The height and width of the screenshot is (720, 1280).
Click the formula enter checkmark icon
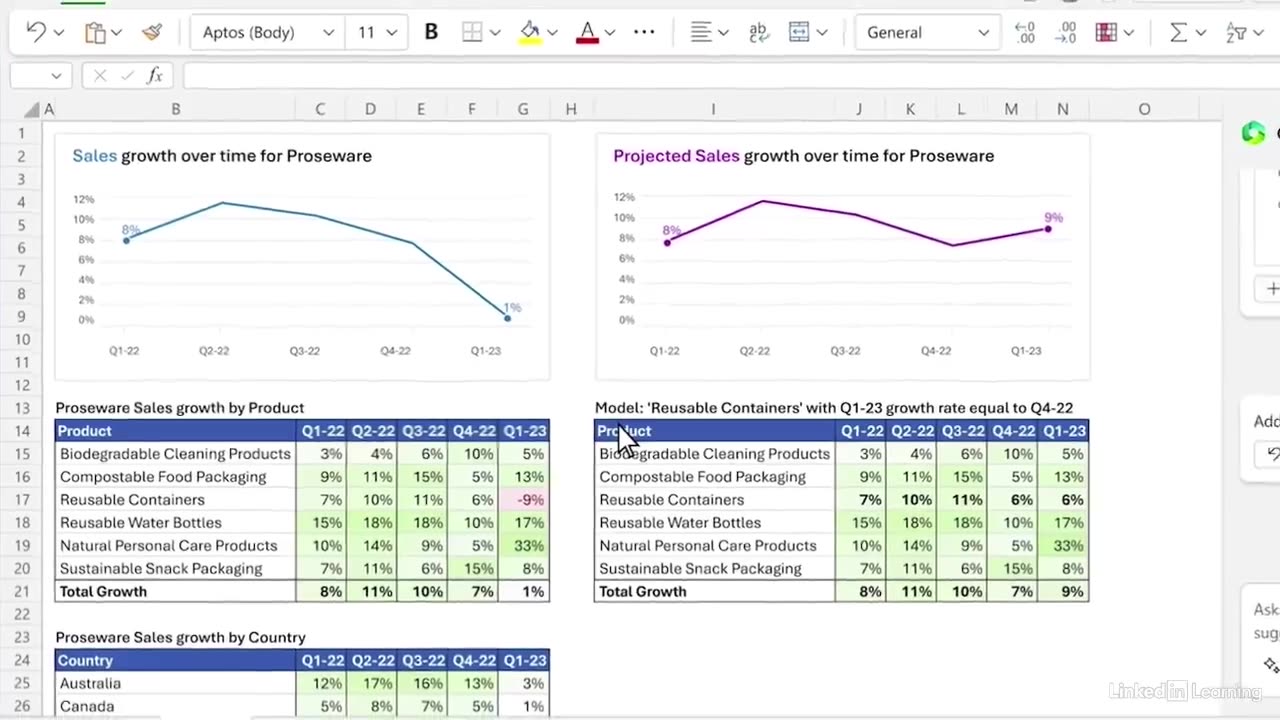point(127,76)
